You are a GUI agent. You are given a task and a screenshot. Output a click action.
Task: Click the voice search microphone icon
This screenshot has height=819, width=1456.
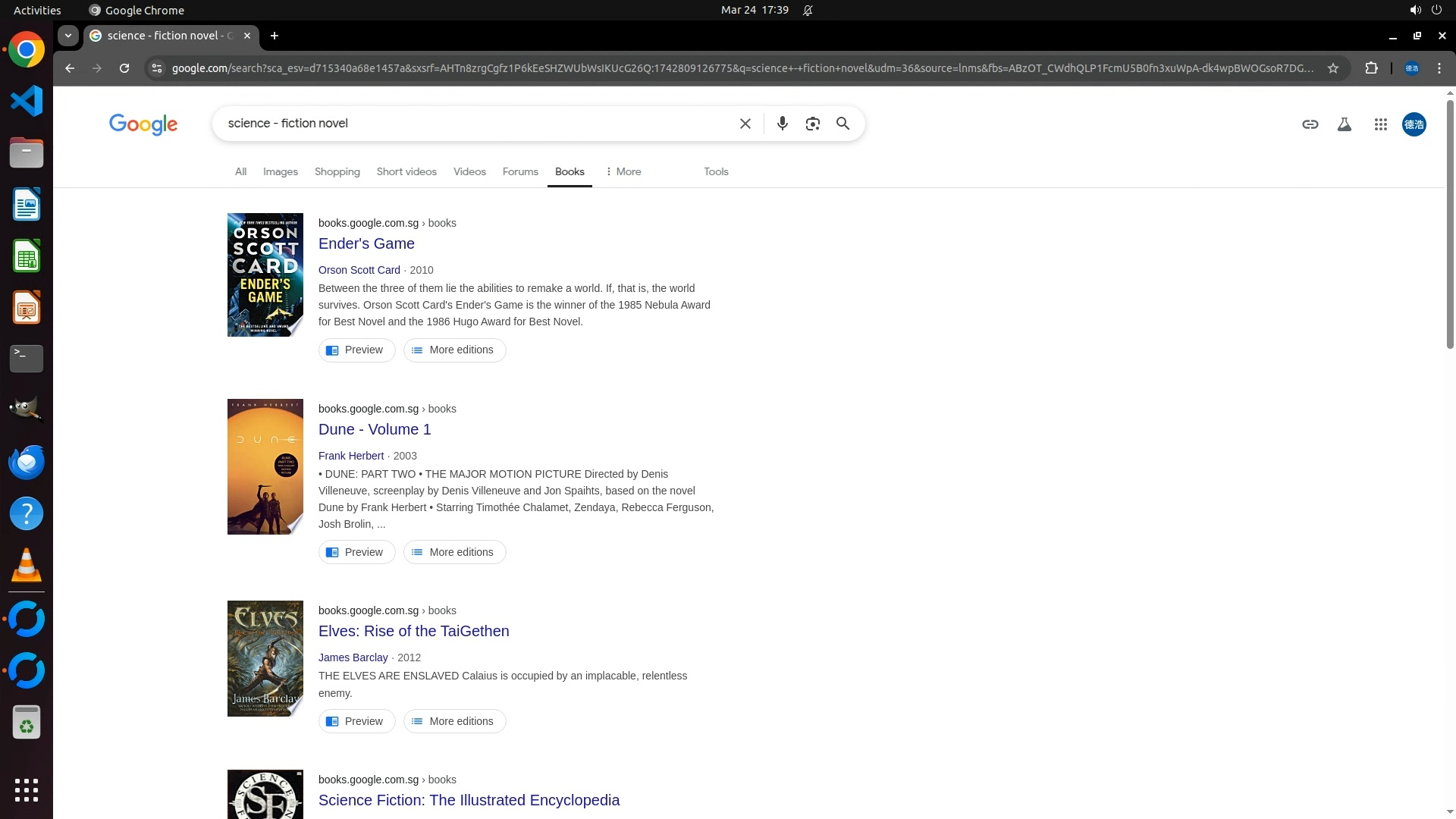pyautogui.click(x=782, y=124)
